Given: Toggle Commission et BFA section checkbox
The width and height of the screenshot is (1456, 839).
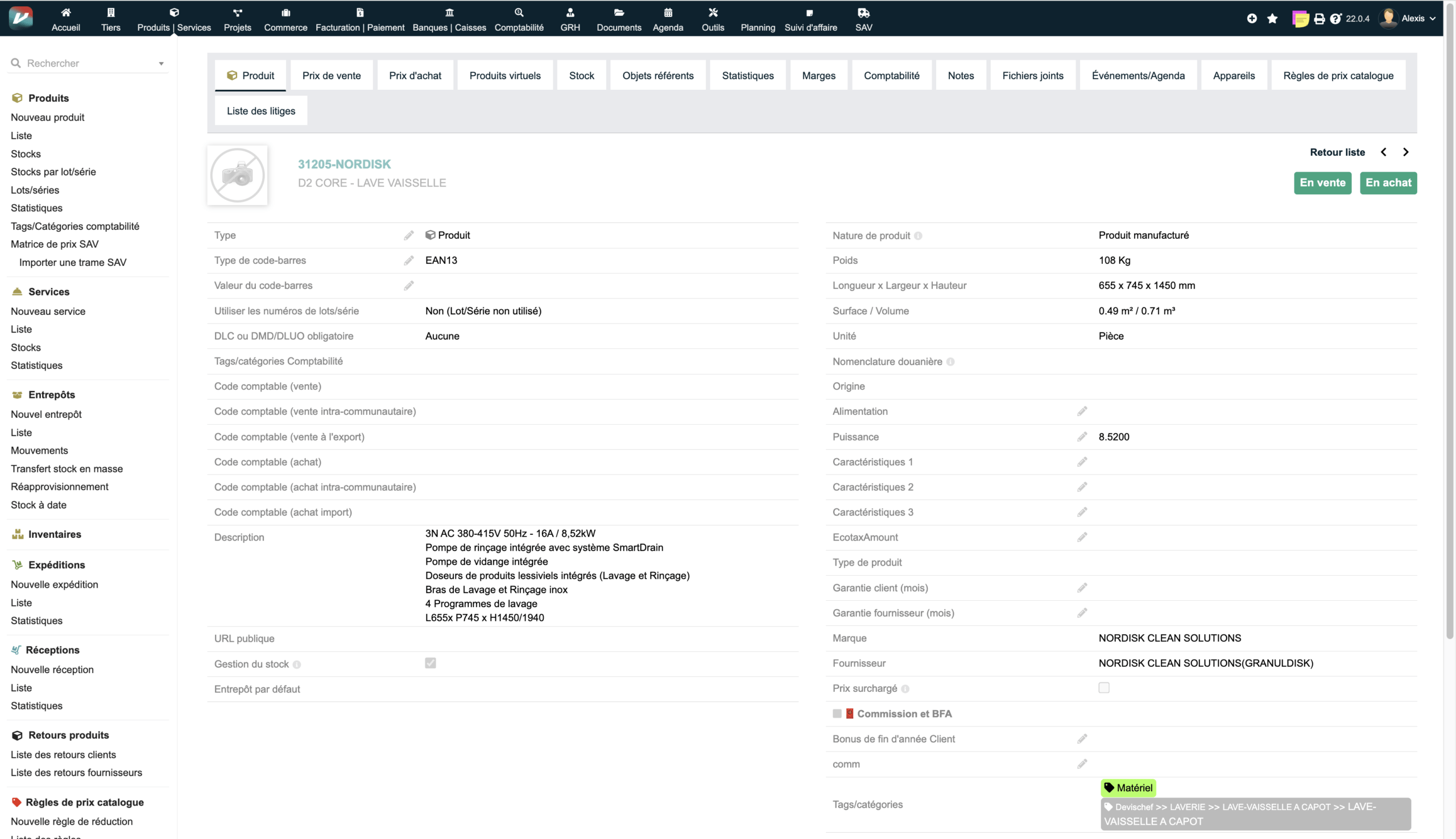Looking at the screenshot, I should [x=837, y=713].
